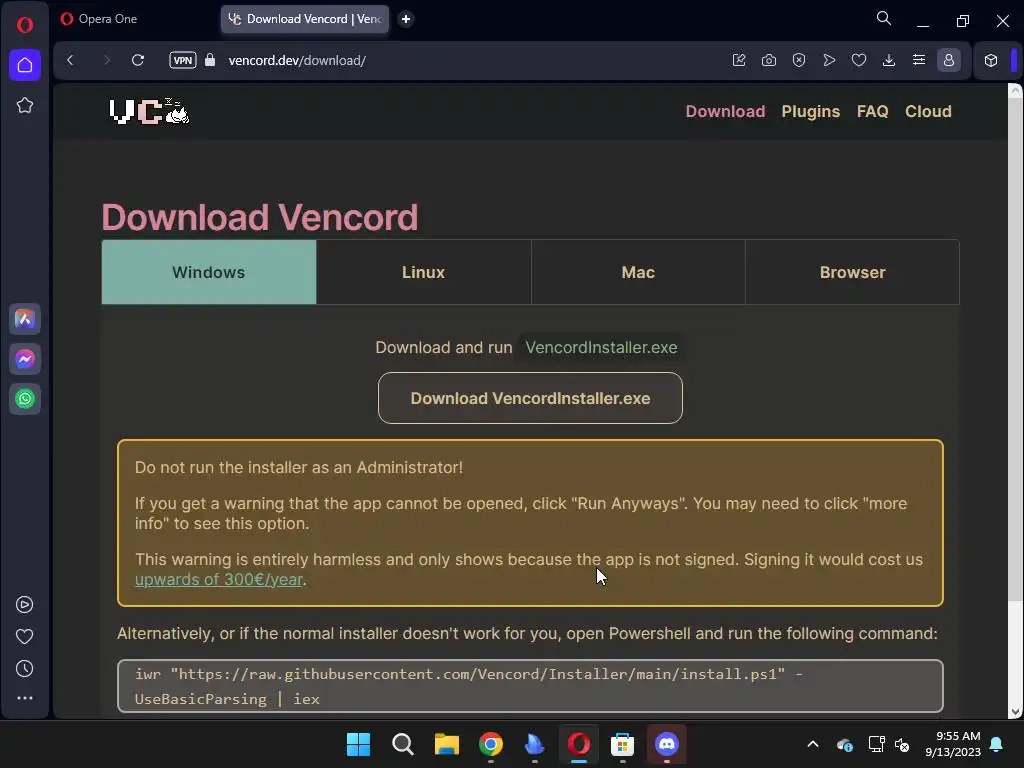Screen dimensions: 1024x768
Task: Reload the Vencord download page
Action: point(138,60)
